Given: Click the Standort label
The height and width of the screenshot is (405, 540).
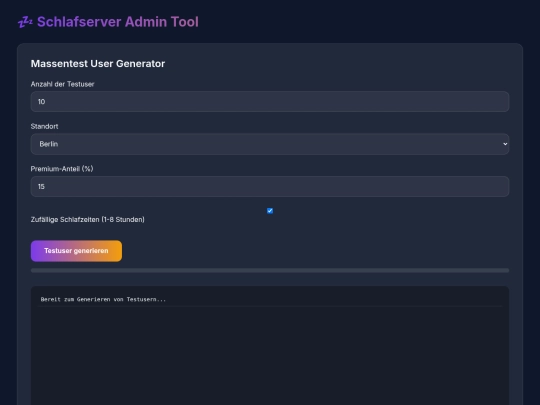Looking at the screenshot, I should click(x=44, y=126).
